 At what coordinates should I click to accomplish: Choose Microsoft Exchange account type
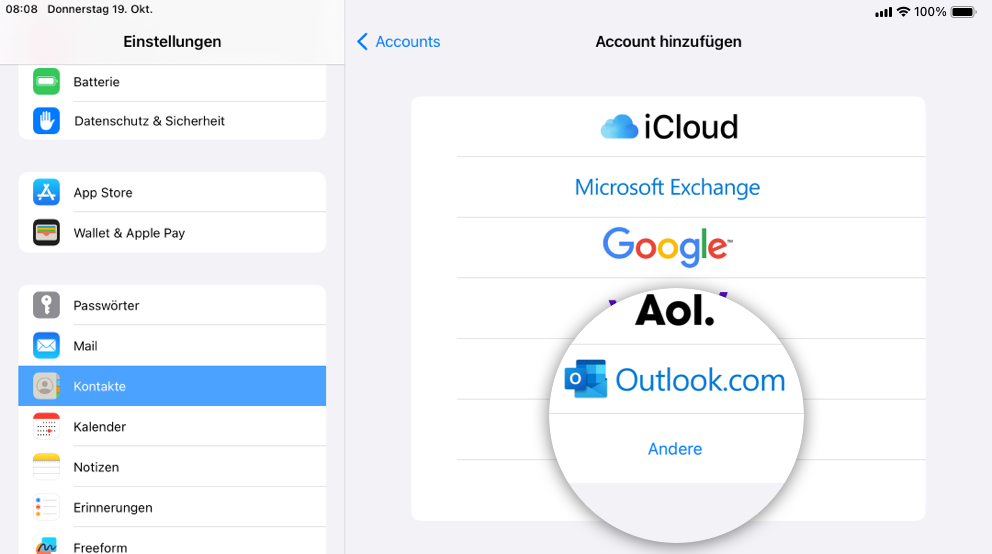pyautogui.click(x=668, y=187)
